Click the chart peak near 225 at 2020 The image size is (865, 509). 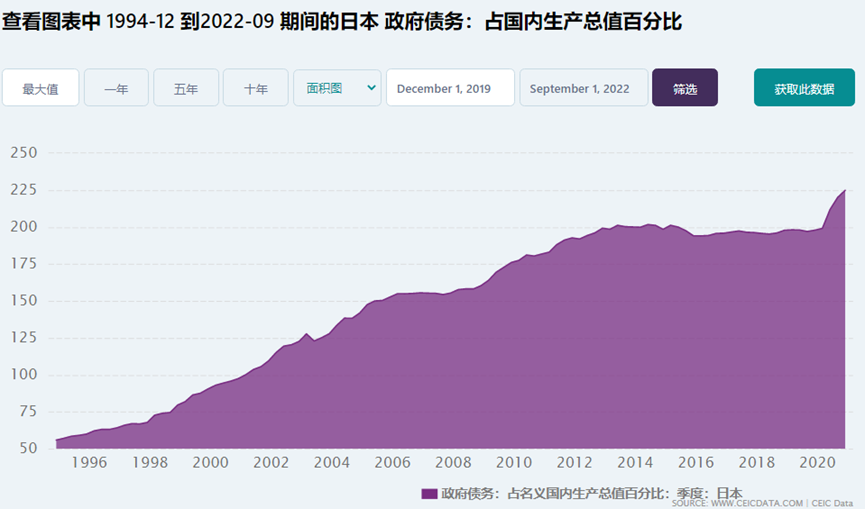click(x=844, y=191)
